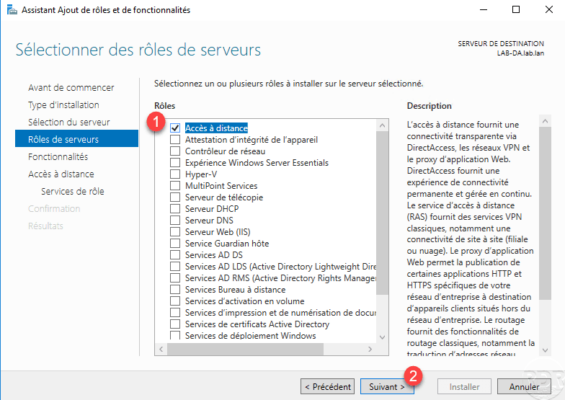Screen dimensions: 565x400
Task: Enable the Services AD DS checkbox
Action: [x=175, y=255]
